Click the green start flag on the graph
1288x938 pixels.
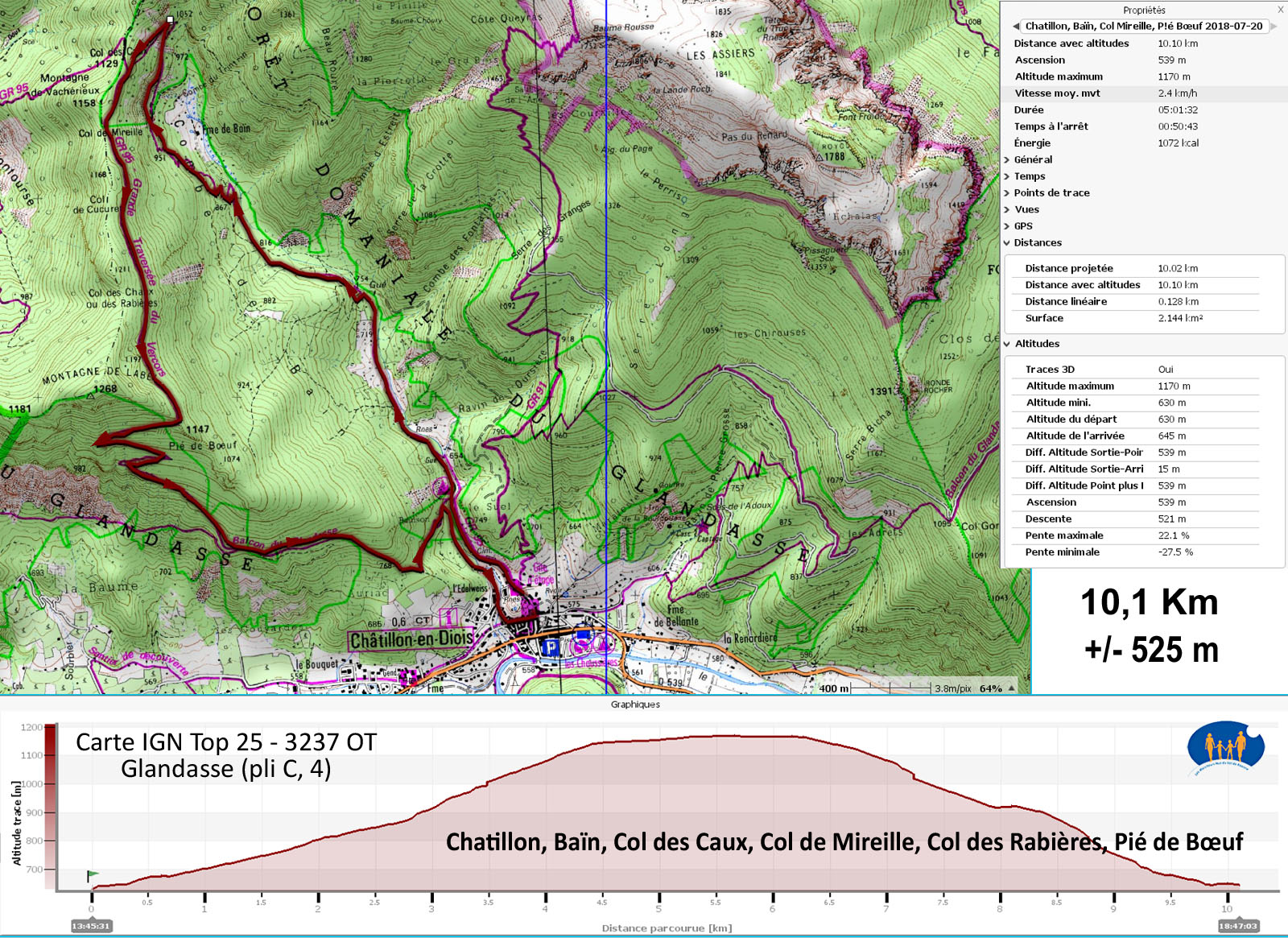(x=93, y=876)
